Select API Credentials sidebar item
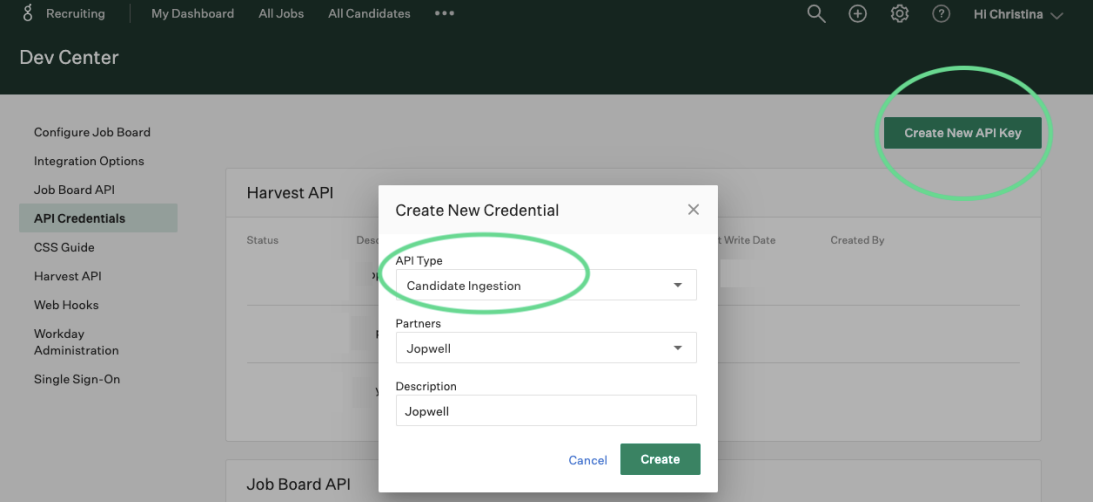This screenshot has width=1094, height=504. [98, 218]
